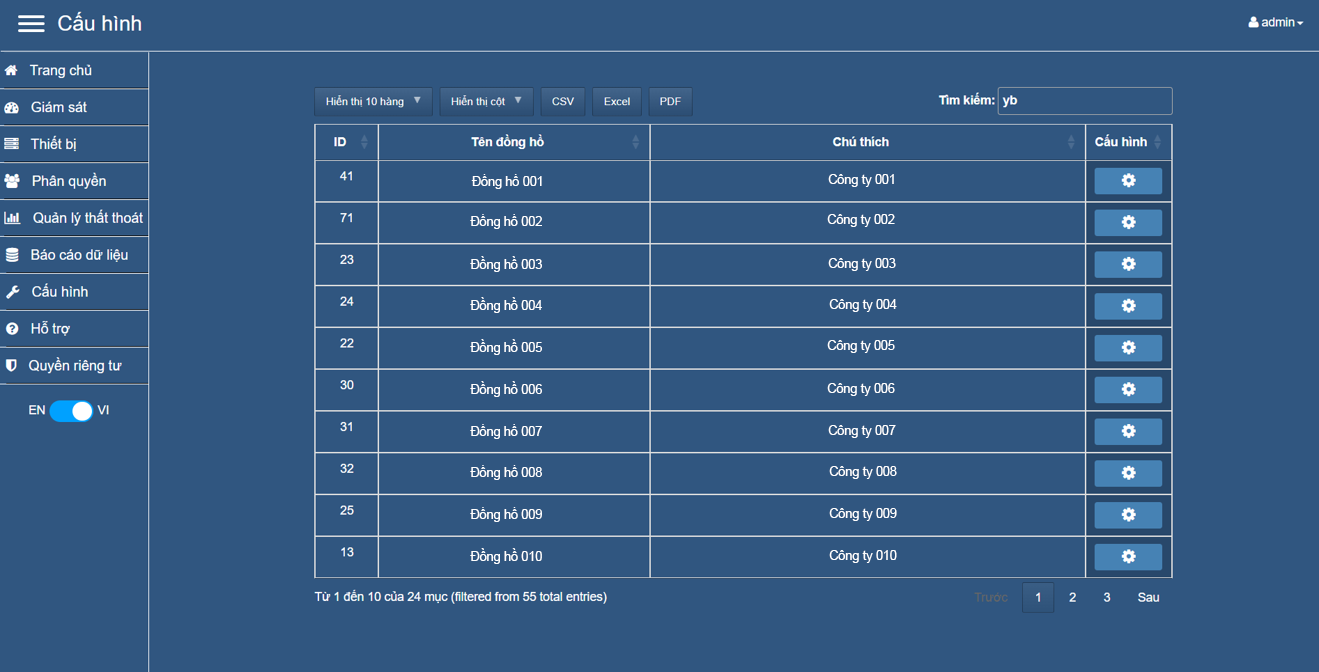1319x672 pixels.
Task: Open the admin user dropdown
Action: point(1276,22)
